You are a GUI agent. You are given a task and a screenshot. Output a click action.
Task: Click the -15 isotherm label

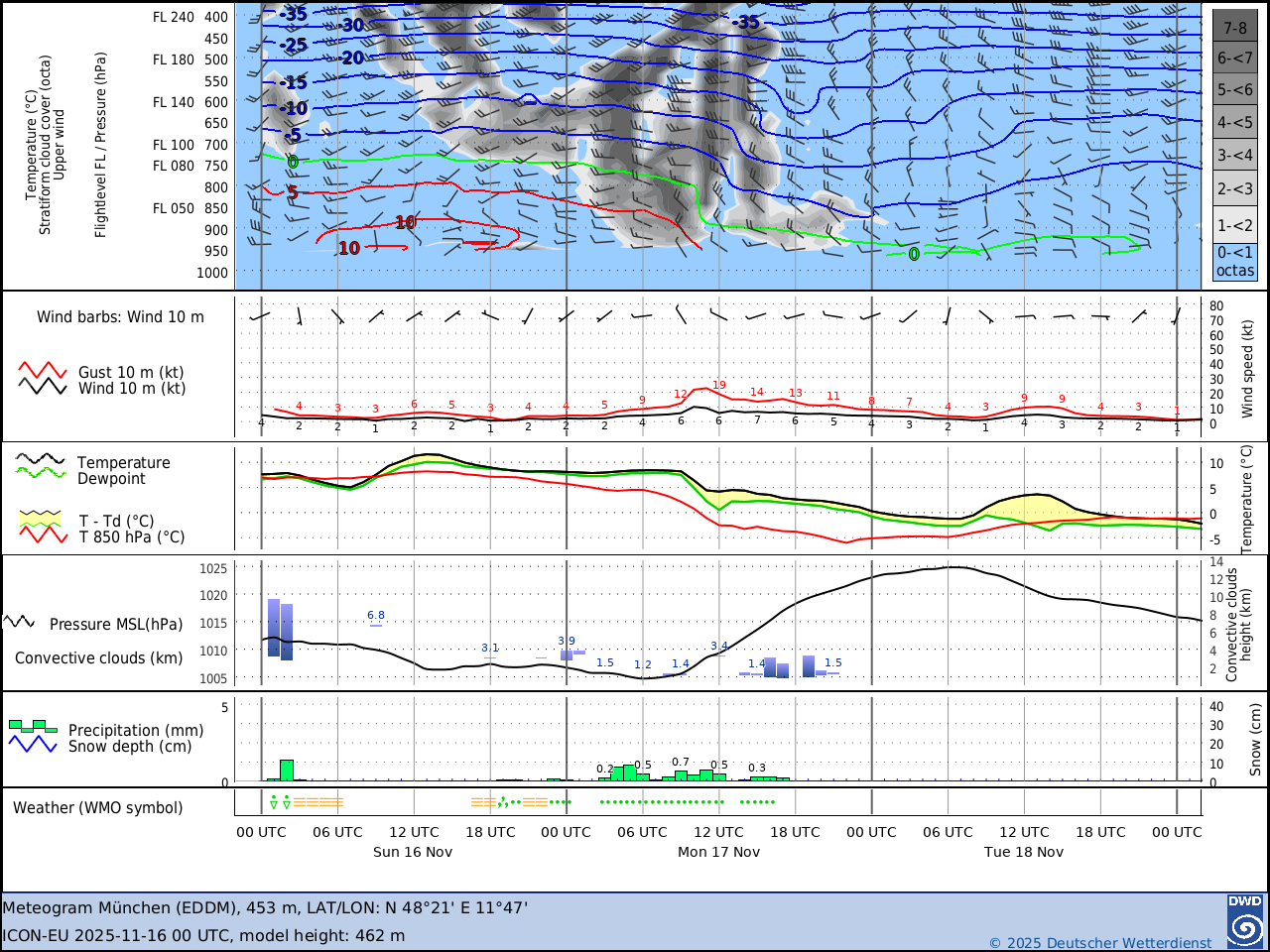tap(294, 82)
